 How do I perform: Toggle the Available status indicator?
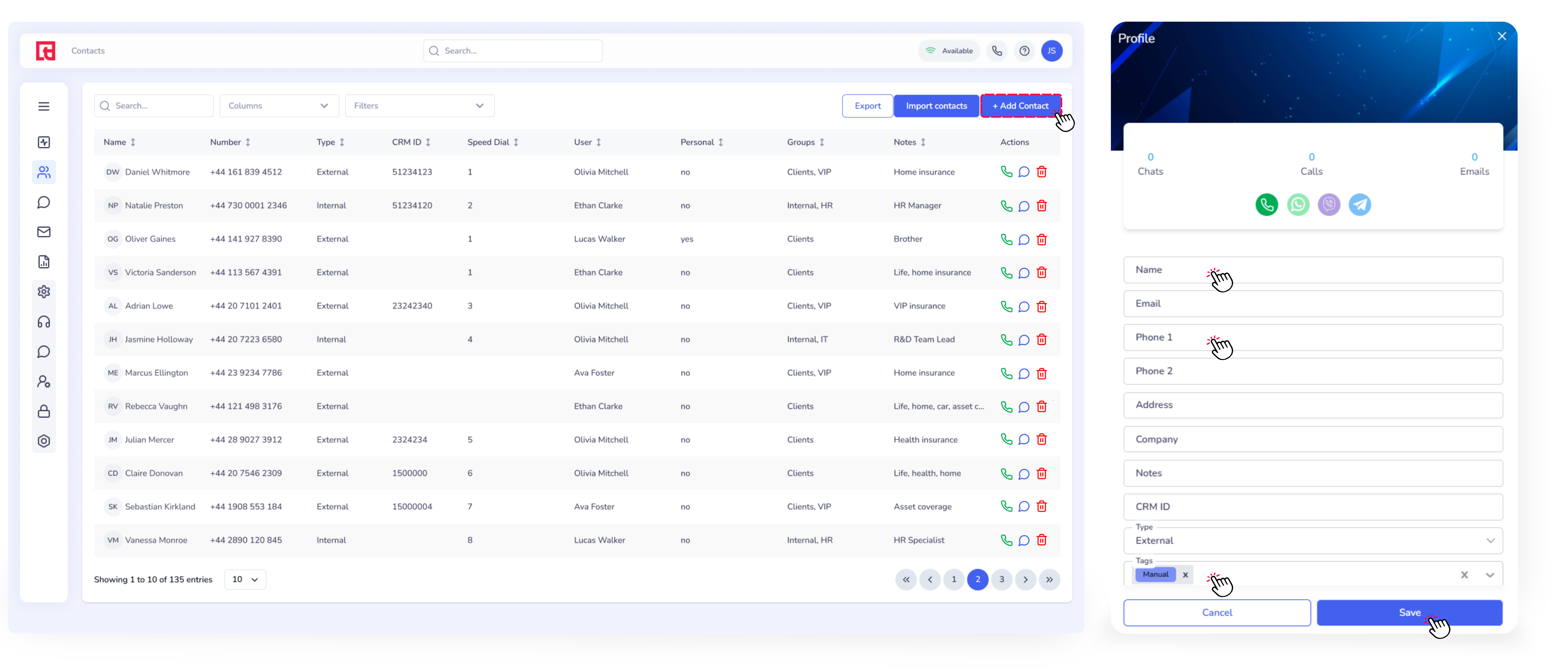point(949,50)
